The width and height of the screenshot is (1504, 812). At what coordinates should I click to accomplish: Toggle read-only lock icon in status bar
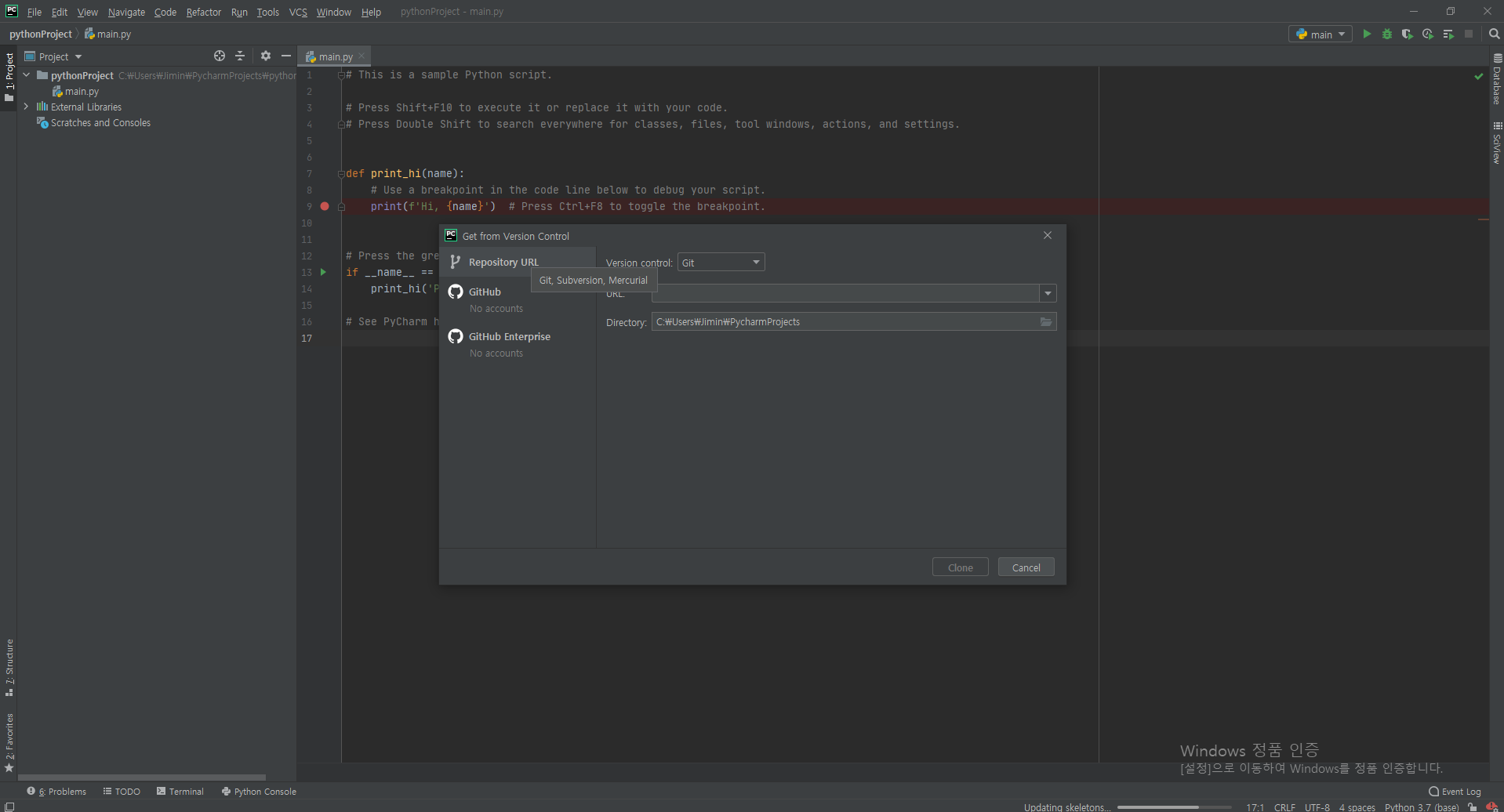pyautogui.click(x=1473, y=807)
